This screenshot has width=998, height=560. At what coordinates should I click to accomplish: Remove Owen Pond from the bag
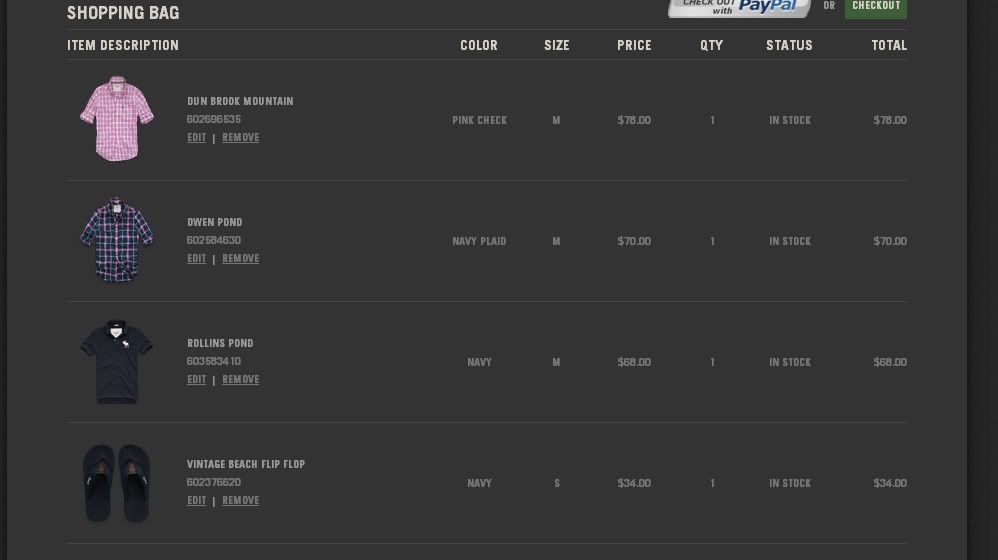pyautogui.click(x=240, y=259)
